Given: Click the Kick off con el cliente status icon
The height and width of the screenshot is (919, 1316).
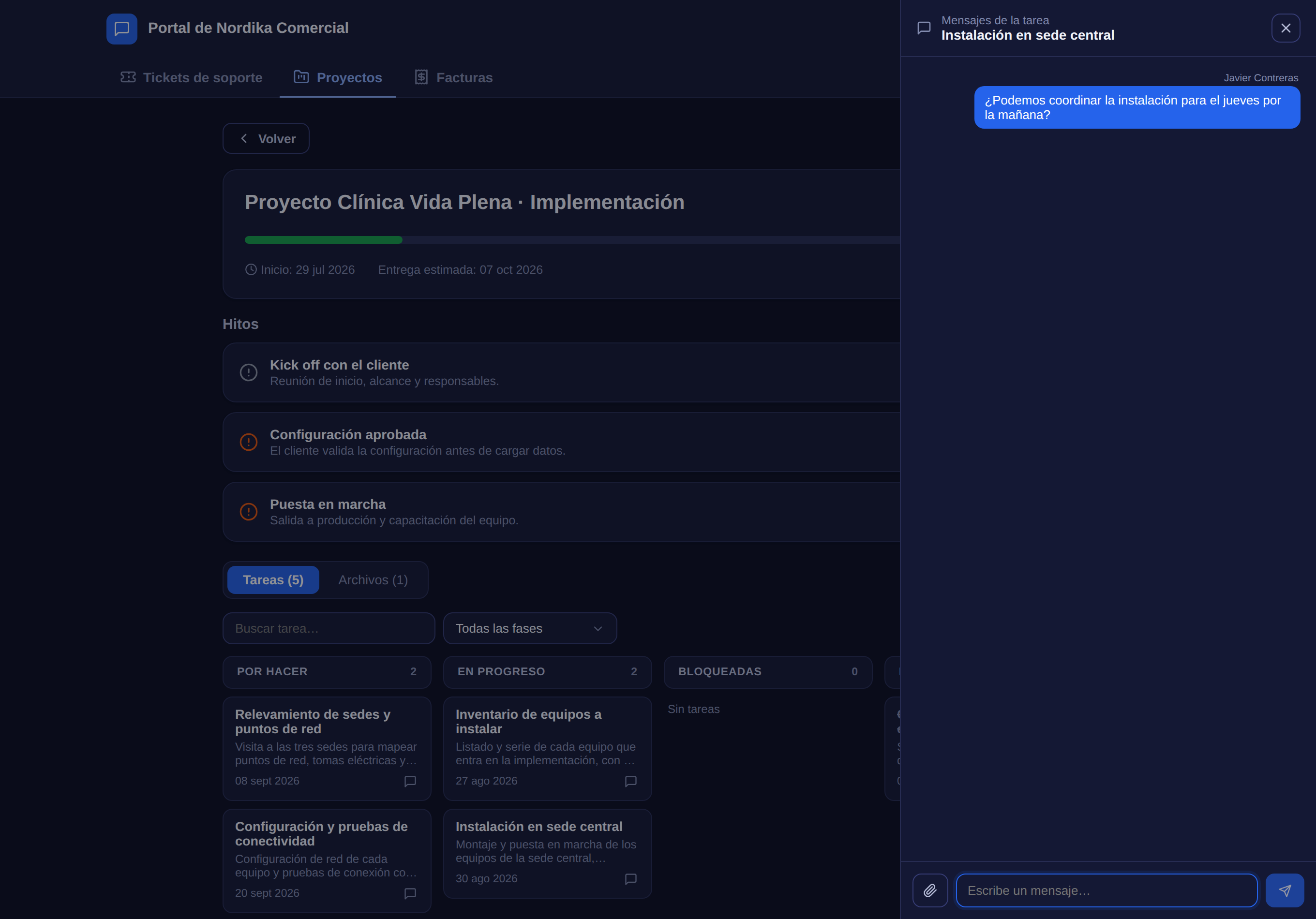Looking at the screenshot, I should click(x=248, y=372).
